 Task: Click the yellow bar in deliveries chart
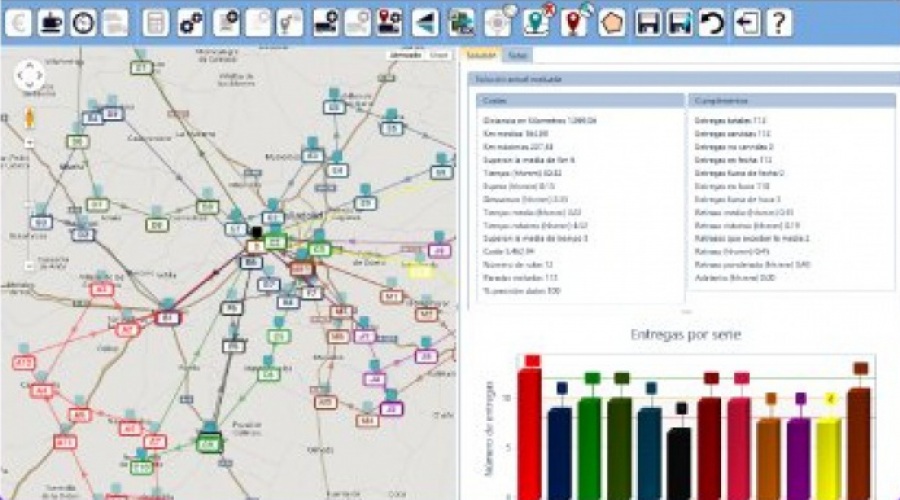click(829, 459)
